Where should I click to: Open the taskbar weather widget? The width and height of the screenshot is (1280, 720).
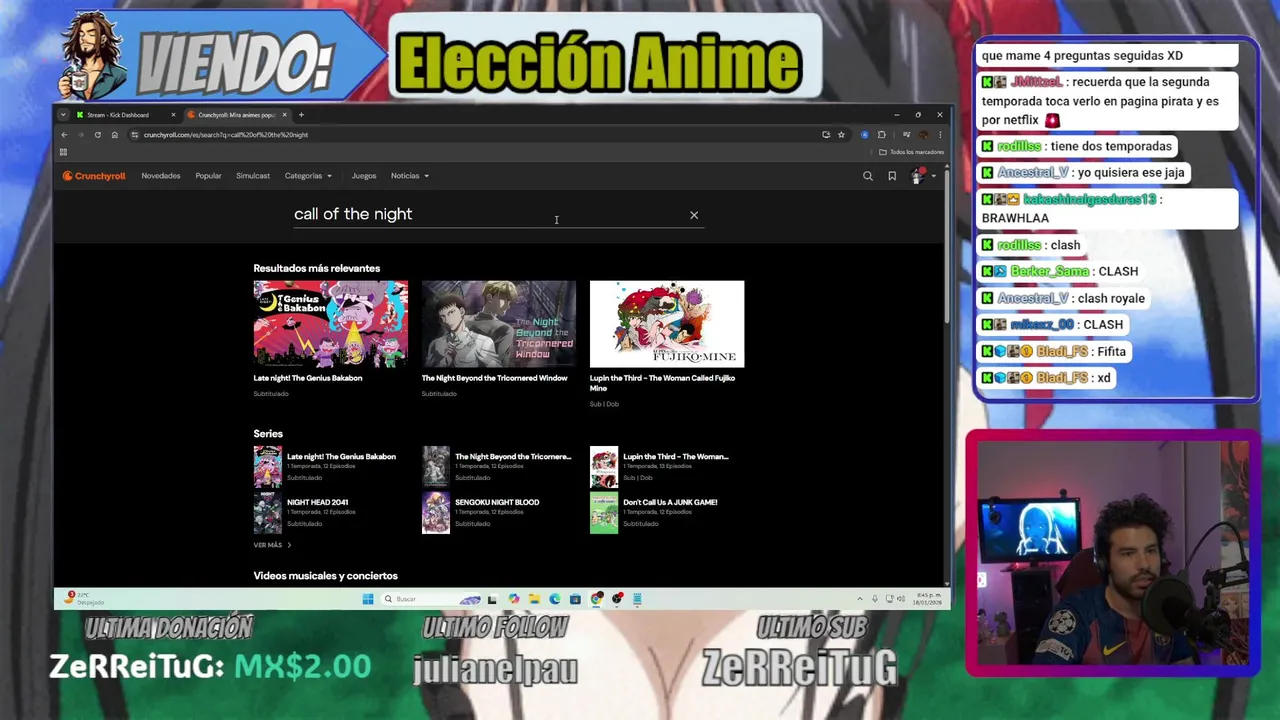[84, 599]
